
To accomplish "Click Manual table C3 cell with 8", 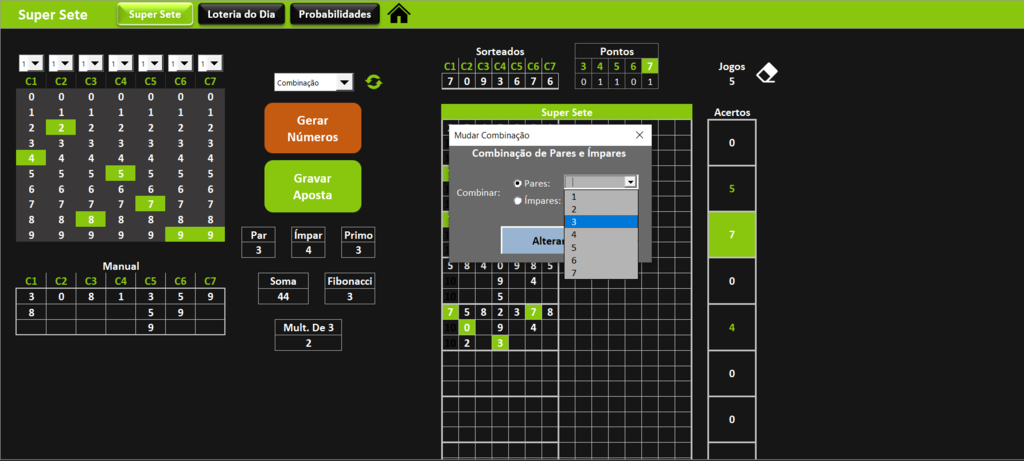I will 91,296.
